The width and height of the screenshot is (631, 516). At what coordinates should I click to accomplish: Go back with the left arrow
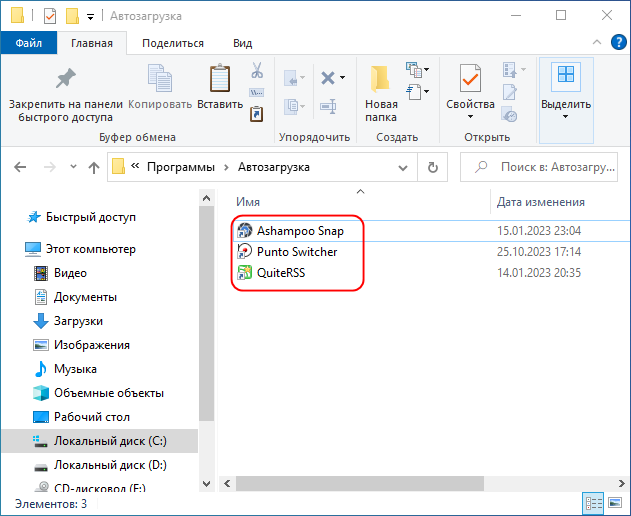(20, 167)
